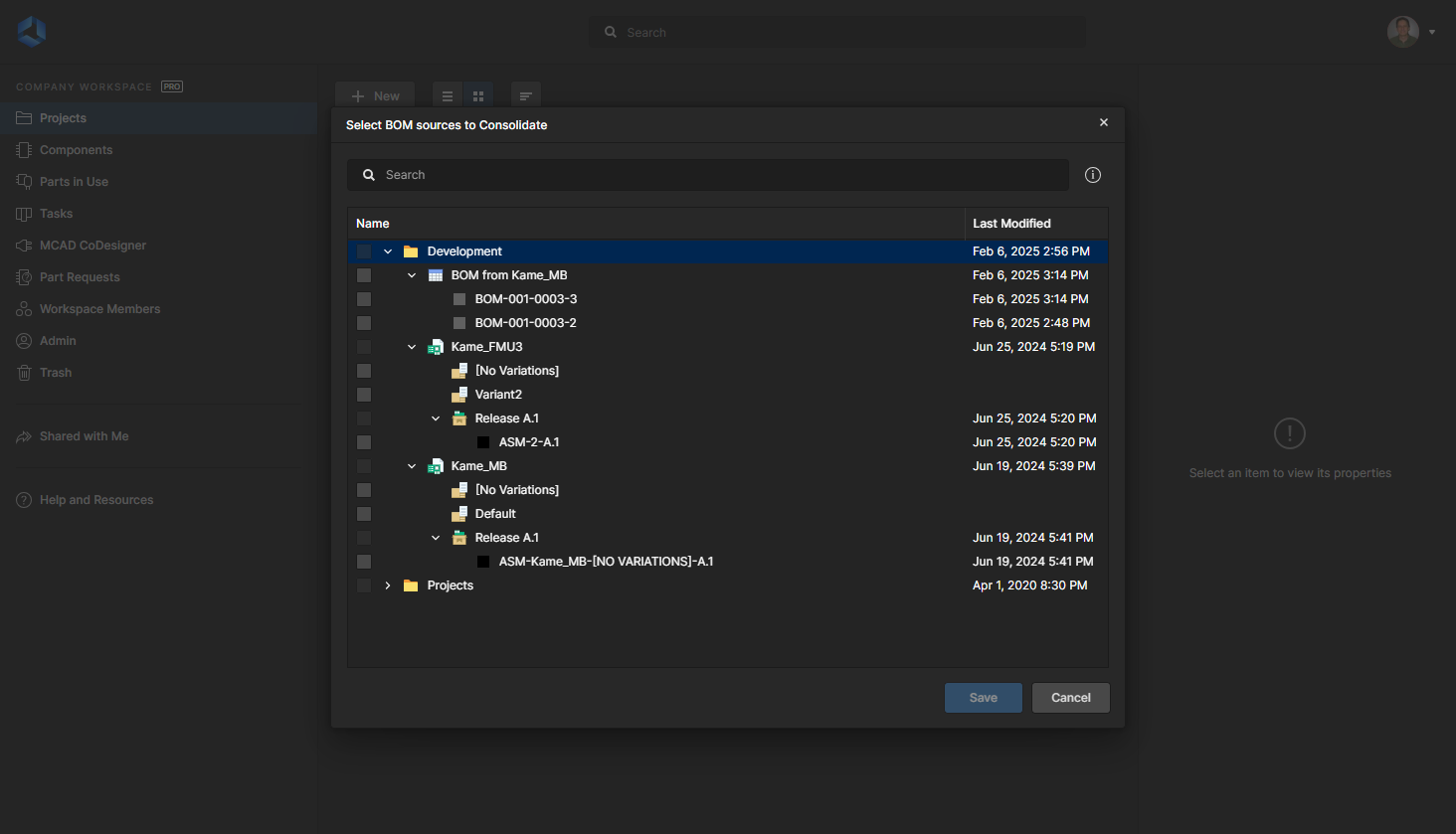
Task: Tick the checkbox for ASM-2-A.1
Action: (x=364, y=442)
